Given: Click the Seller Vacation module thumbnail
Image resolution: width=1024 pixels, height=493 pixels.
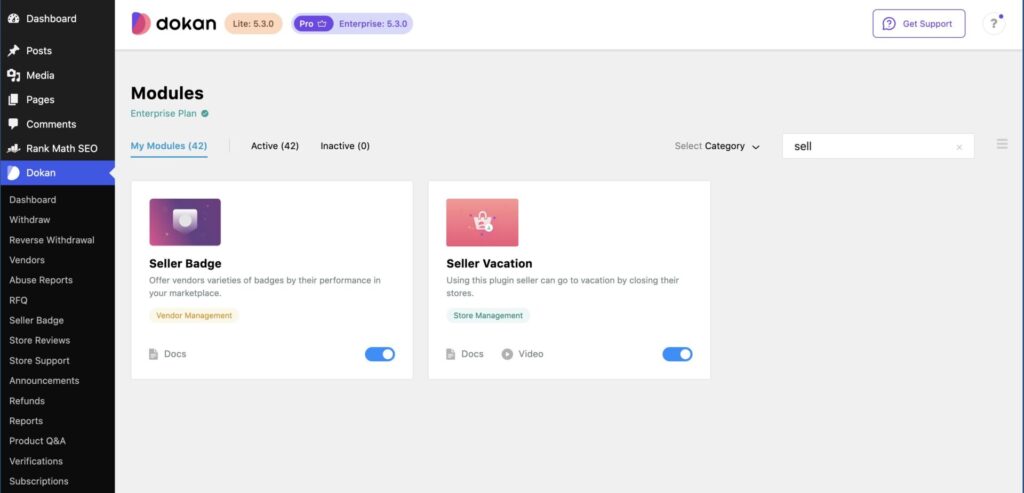Looking at the screenshot, I should 482,222.
